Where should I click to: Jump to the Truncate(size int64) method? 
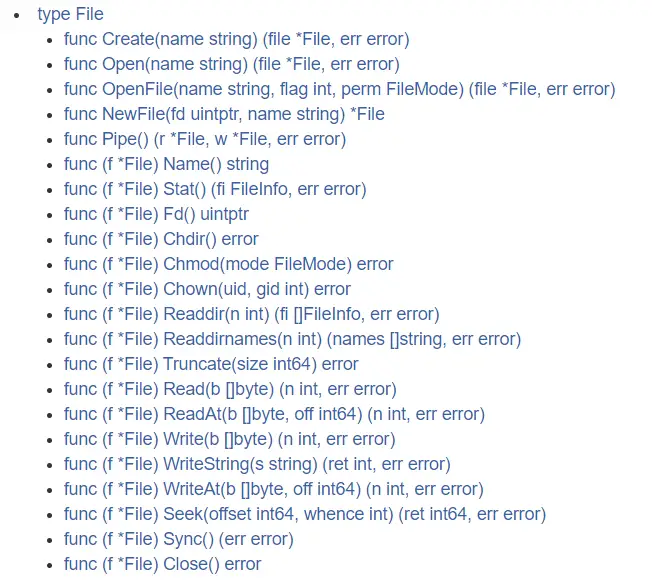point(211,364)
